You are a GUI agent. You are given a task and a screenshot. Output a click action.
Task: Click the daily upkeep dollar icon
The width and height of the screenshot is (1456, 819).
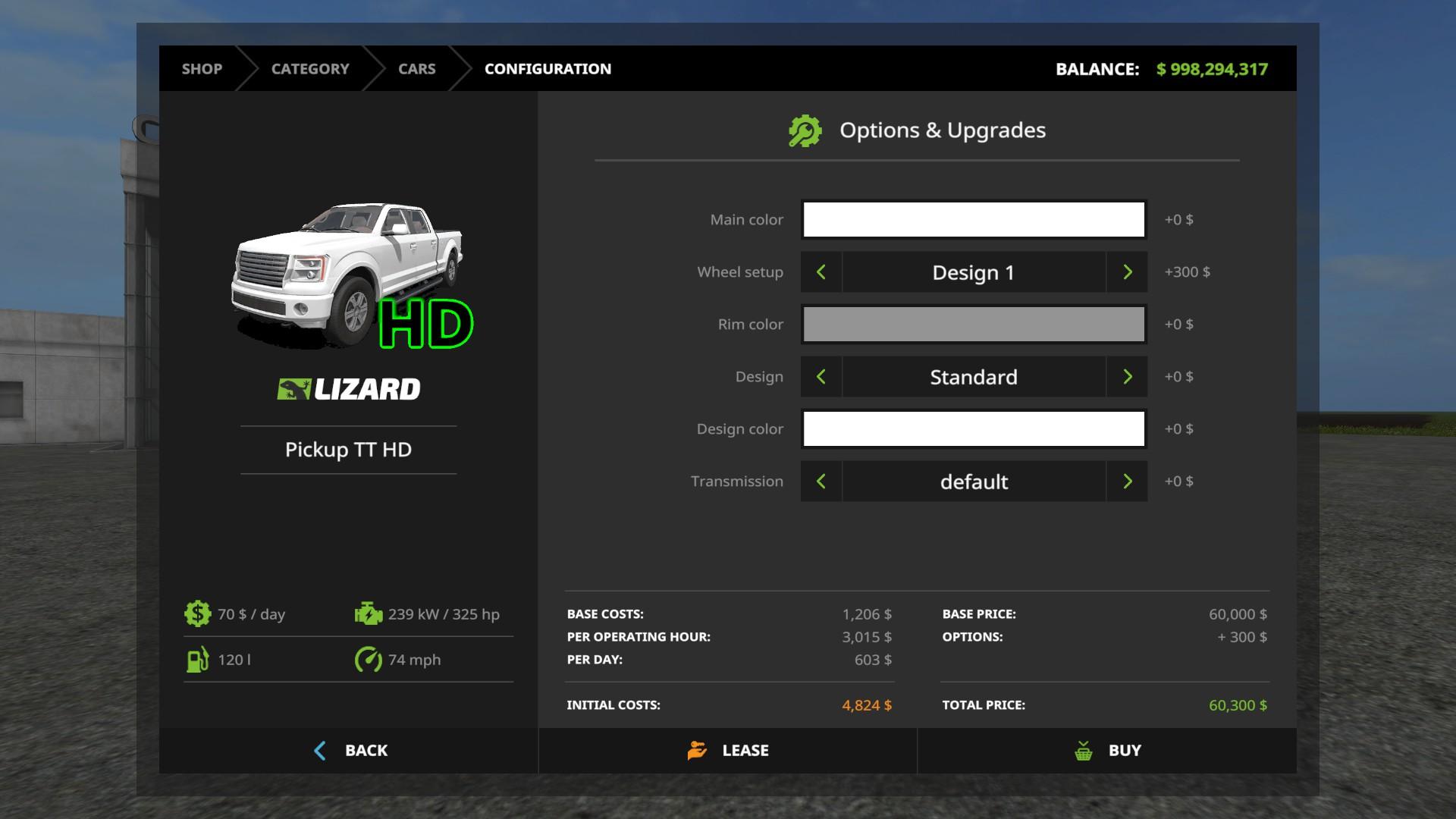197,613
